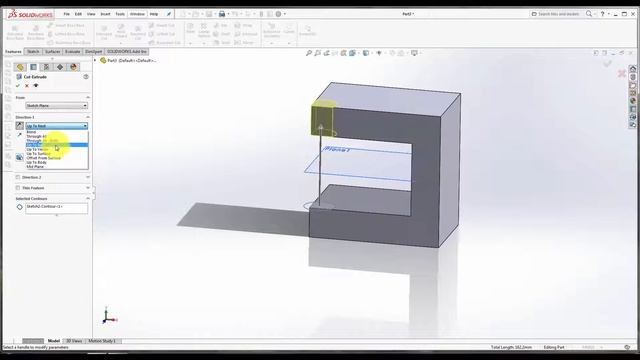This screenshot has height=360, width=640.
Task: Open File Explorer folder icon in task pane
Action: tap(633, 85)
